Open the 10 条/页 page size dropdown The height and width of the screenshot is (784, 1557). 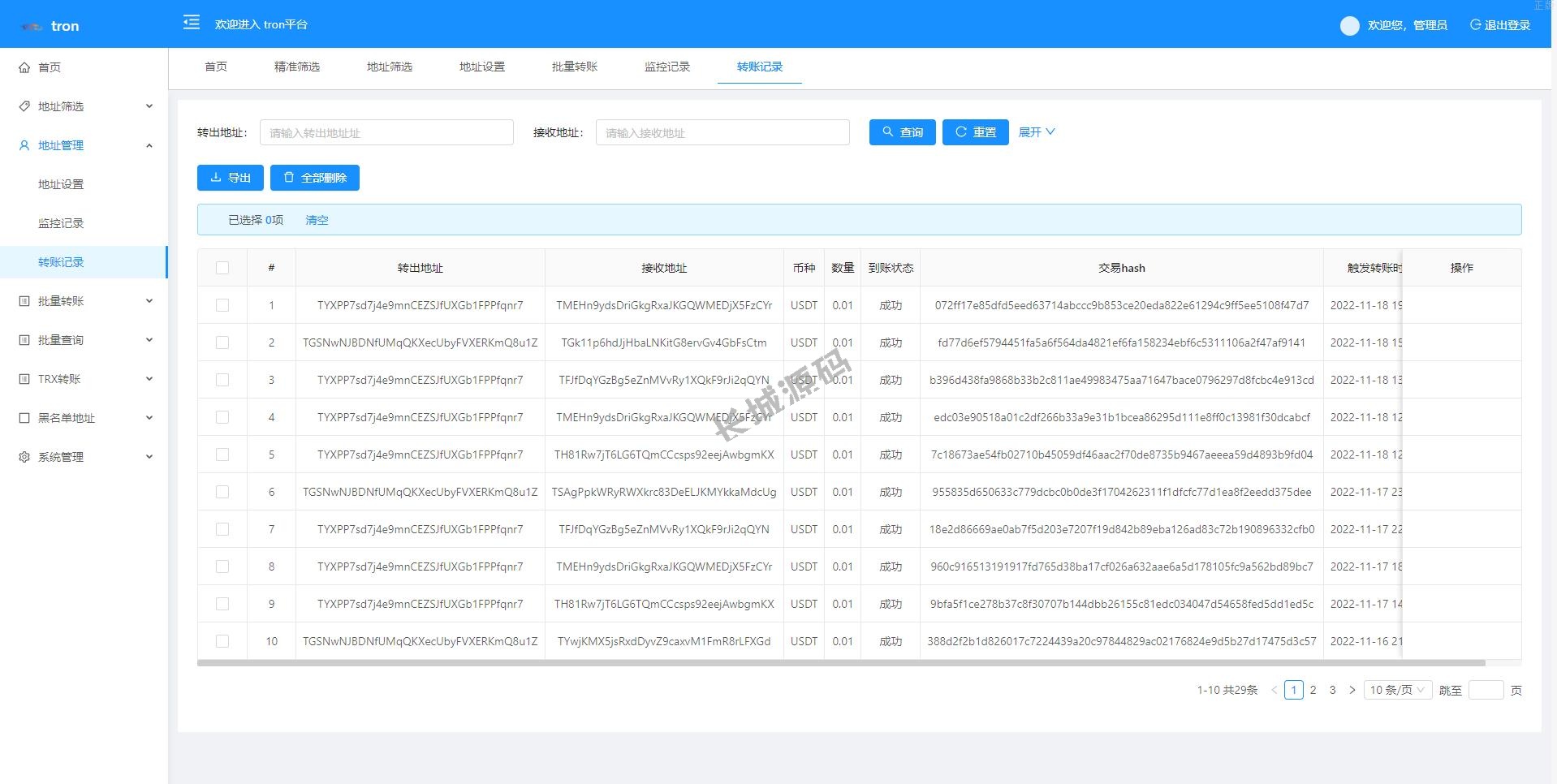(x=1397, y=690)
